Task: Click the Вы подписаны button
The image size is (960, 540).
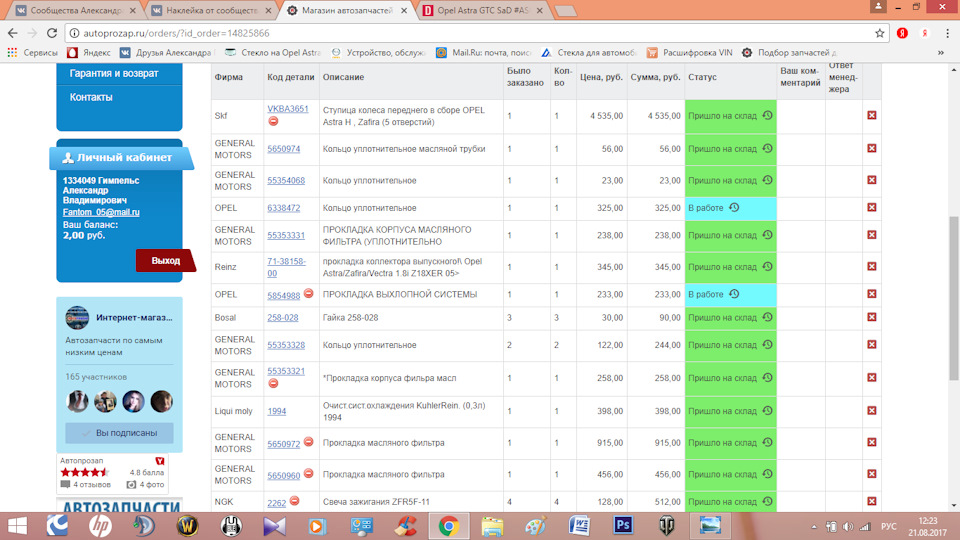Action: (x=119, y=433)
